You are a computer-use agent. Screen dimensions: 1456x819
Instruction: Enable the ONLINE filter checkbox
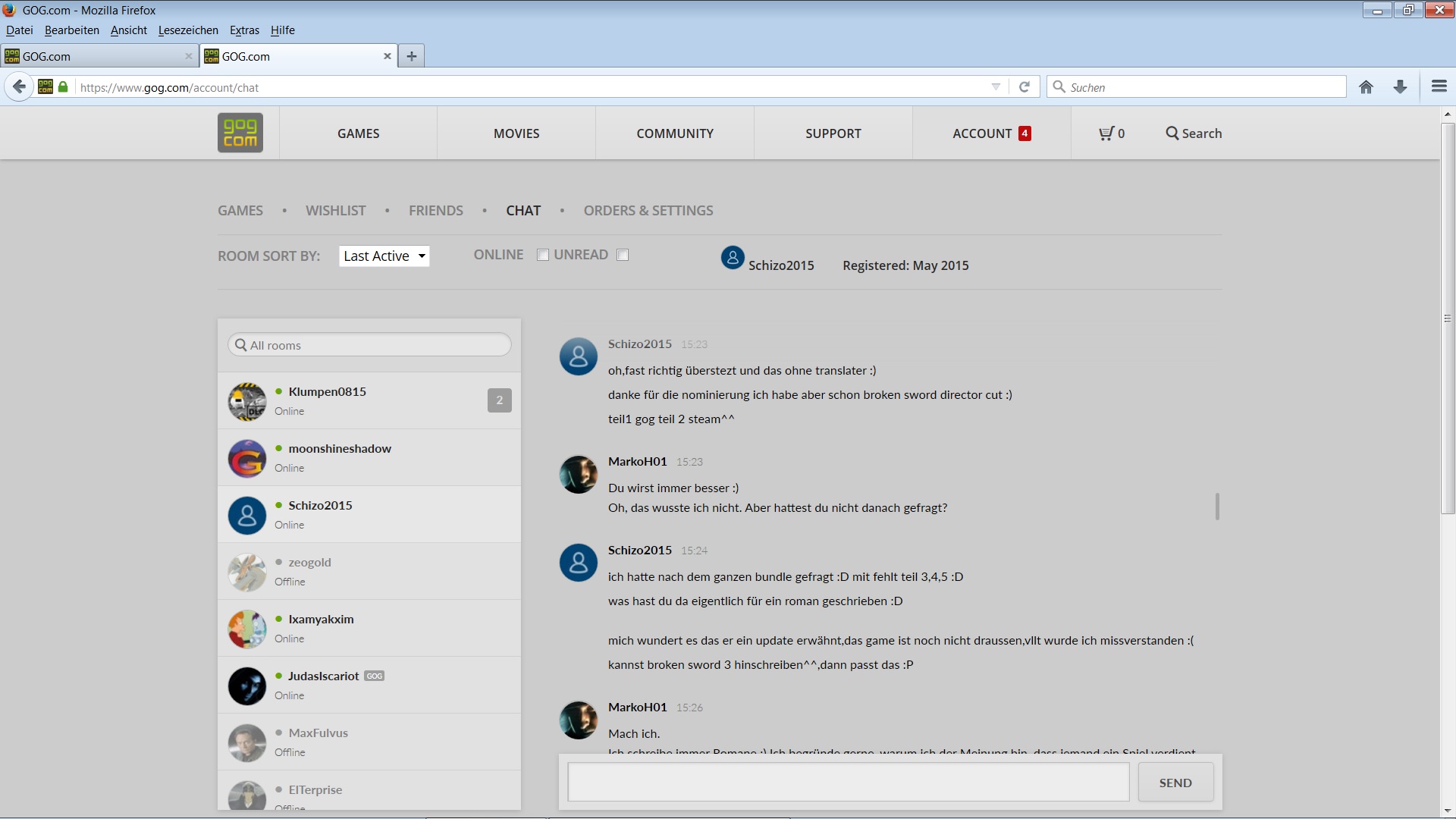point(543,255)
